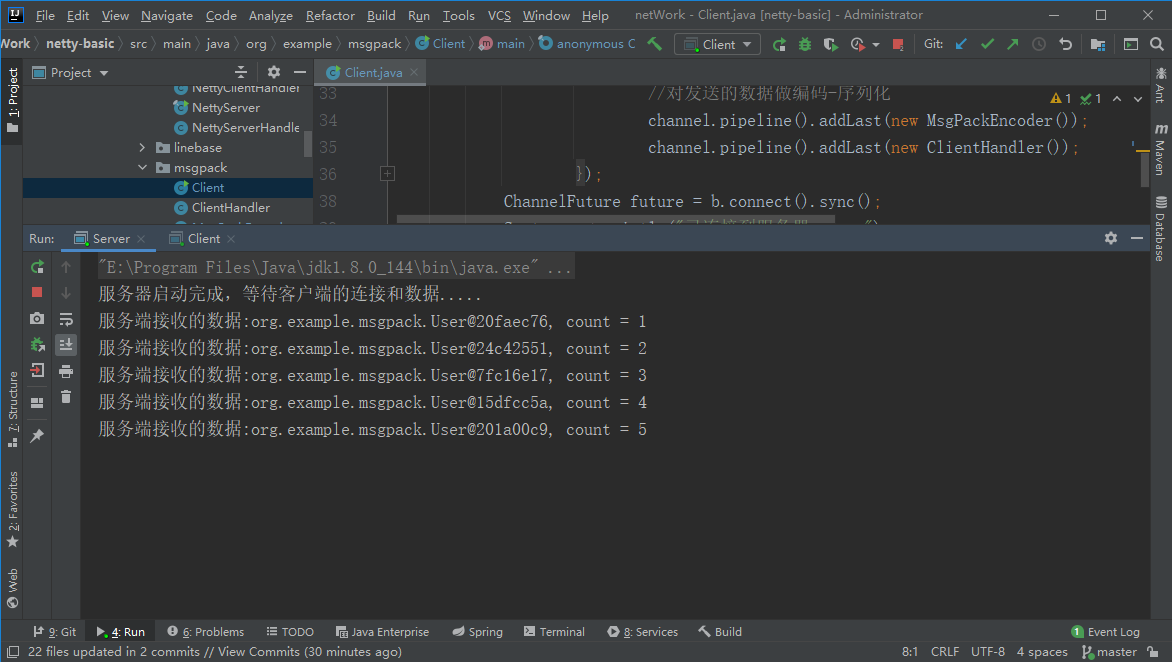Image resolution: width=1172 pixels, height=662 pixels.
Task: Clear console with trash icon
Action: [66, 397]
